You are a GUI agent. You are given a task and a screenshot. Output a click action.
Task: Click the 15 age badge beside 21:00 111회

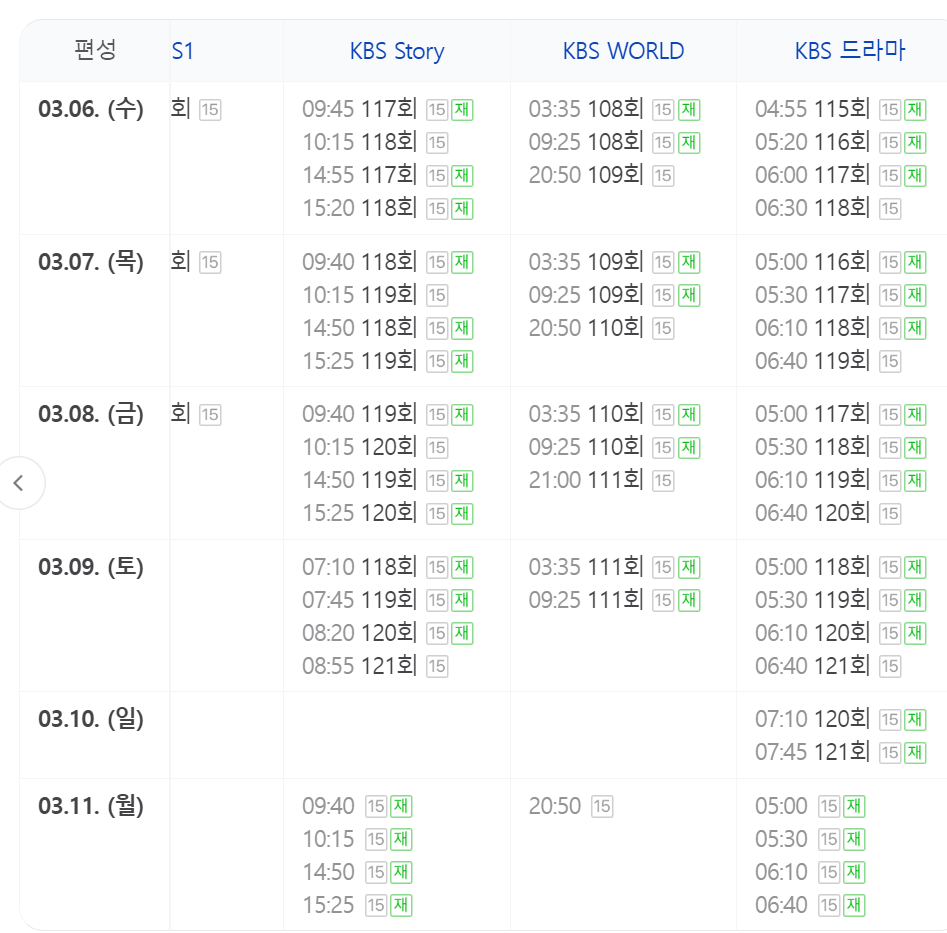point(663,481)
